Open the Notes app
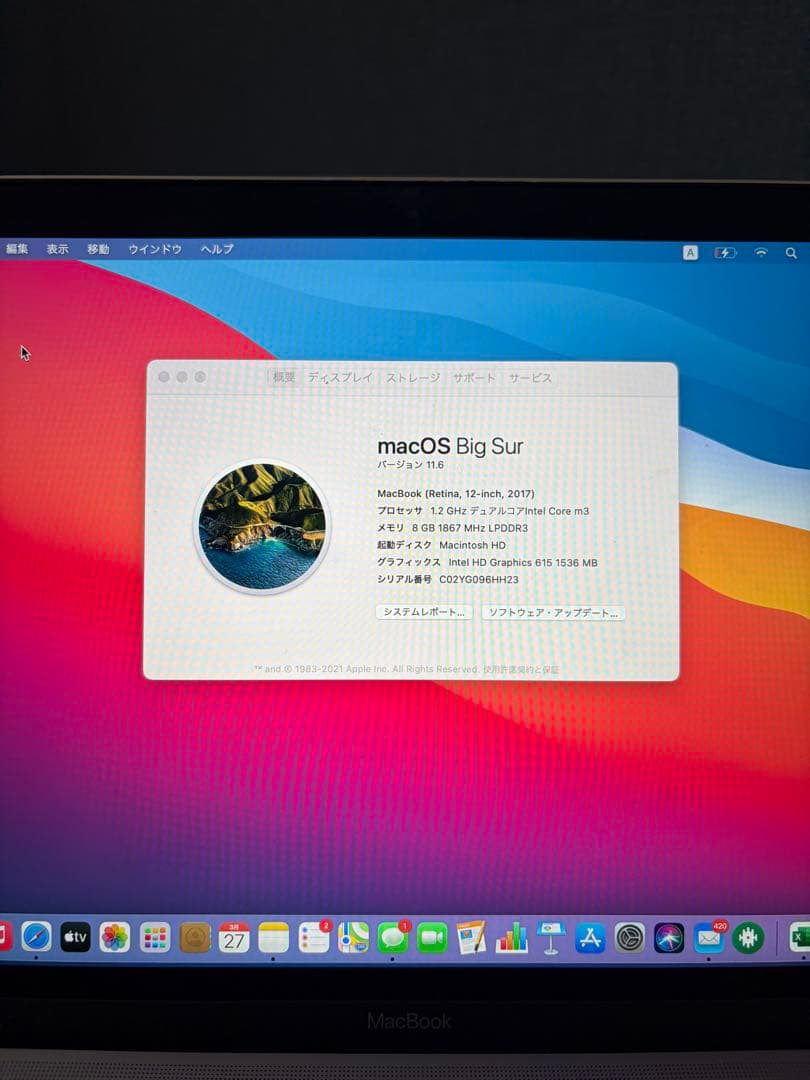Viewport: 810px width, 1080px height. click(x=274, y=937)
